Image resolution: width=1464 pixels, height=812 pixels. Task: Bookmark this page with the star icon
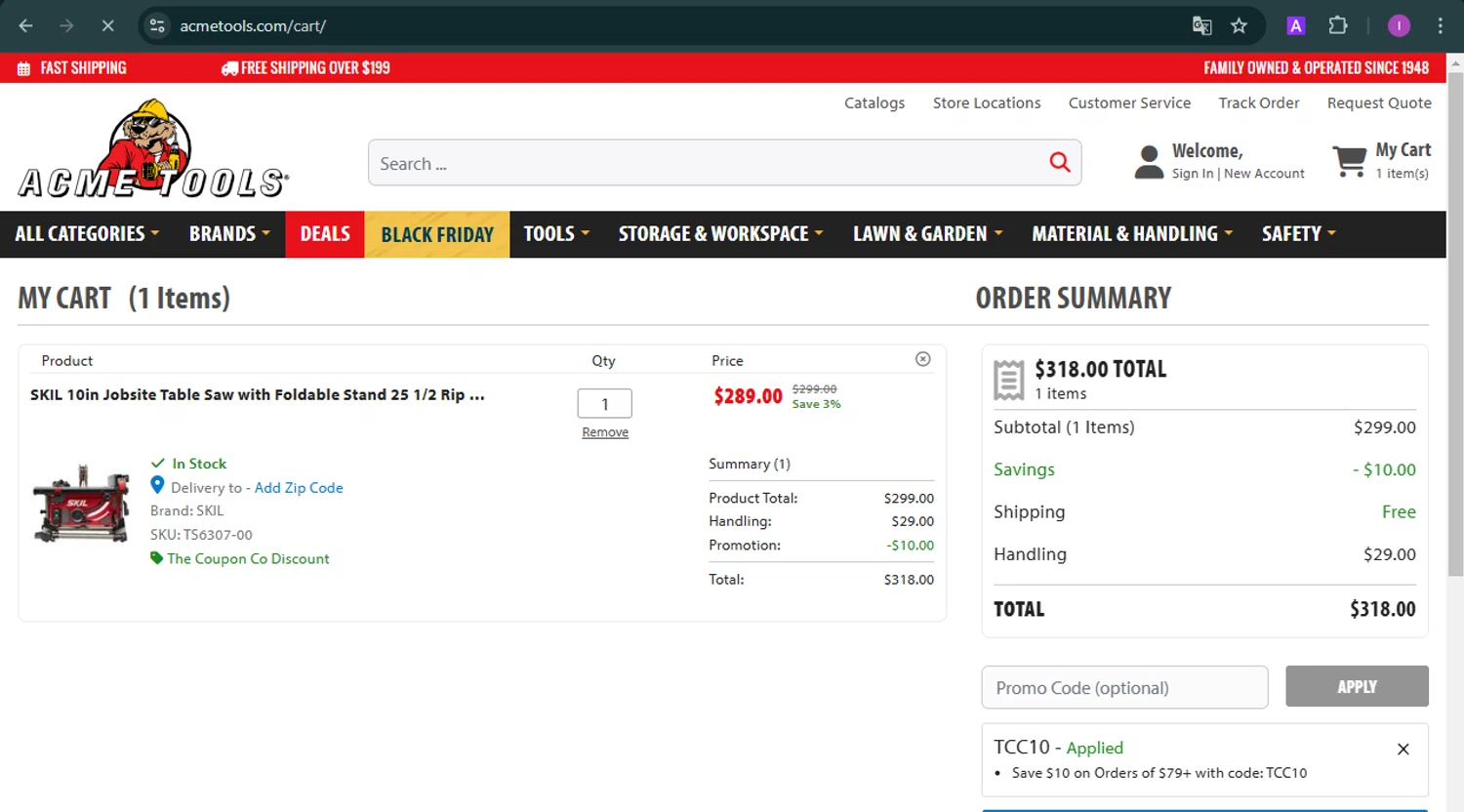click(1240, 26)
